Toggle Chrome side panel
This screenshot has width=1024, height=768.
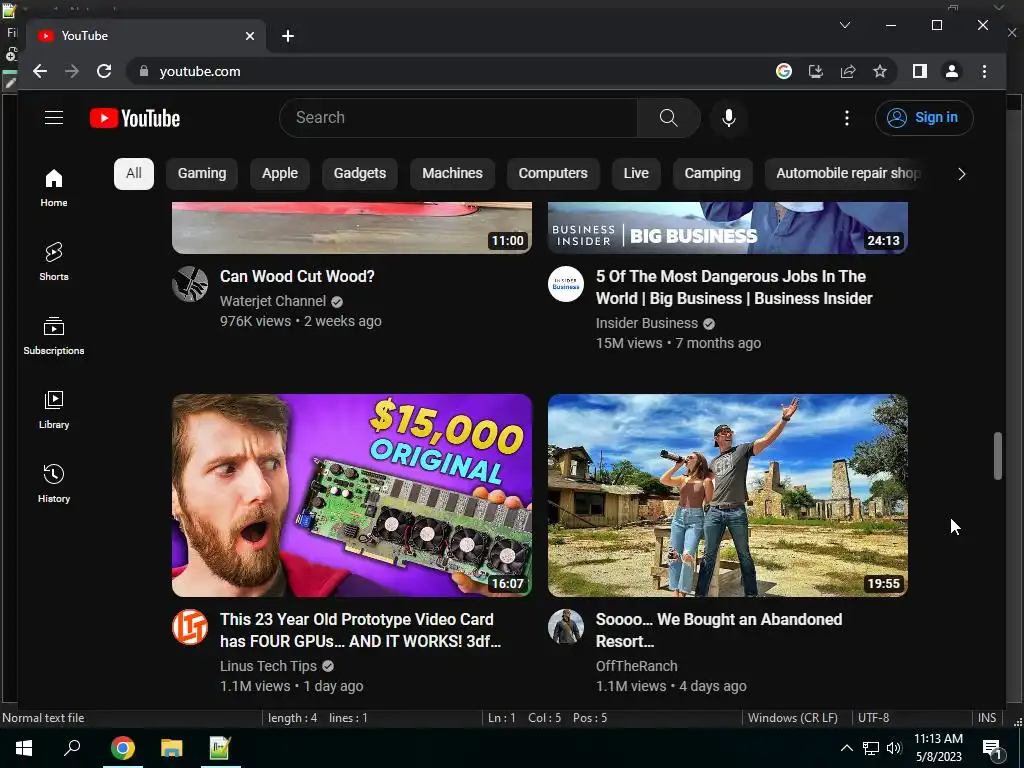[x=920, y=71]
